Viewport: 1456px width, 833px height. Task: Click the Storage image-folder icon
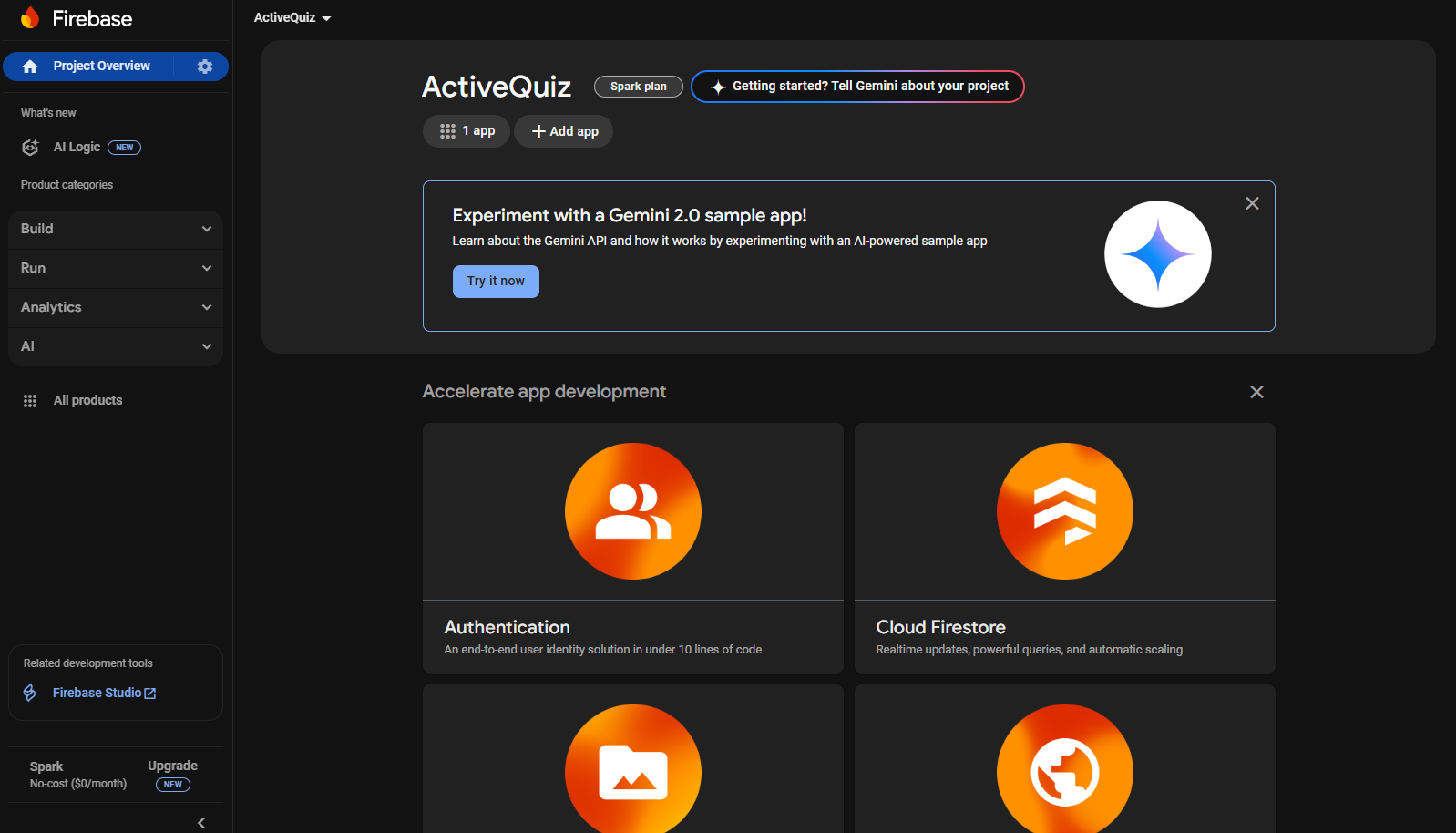point(633,771)
